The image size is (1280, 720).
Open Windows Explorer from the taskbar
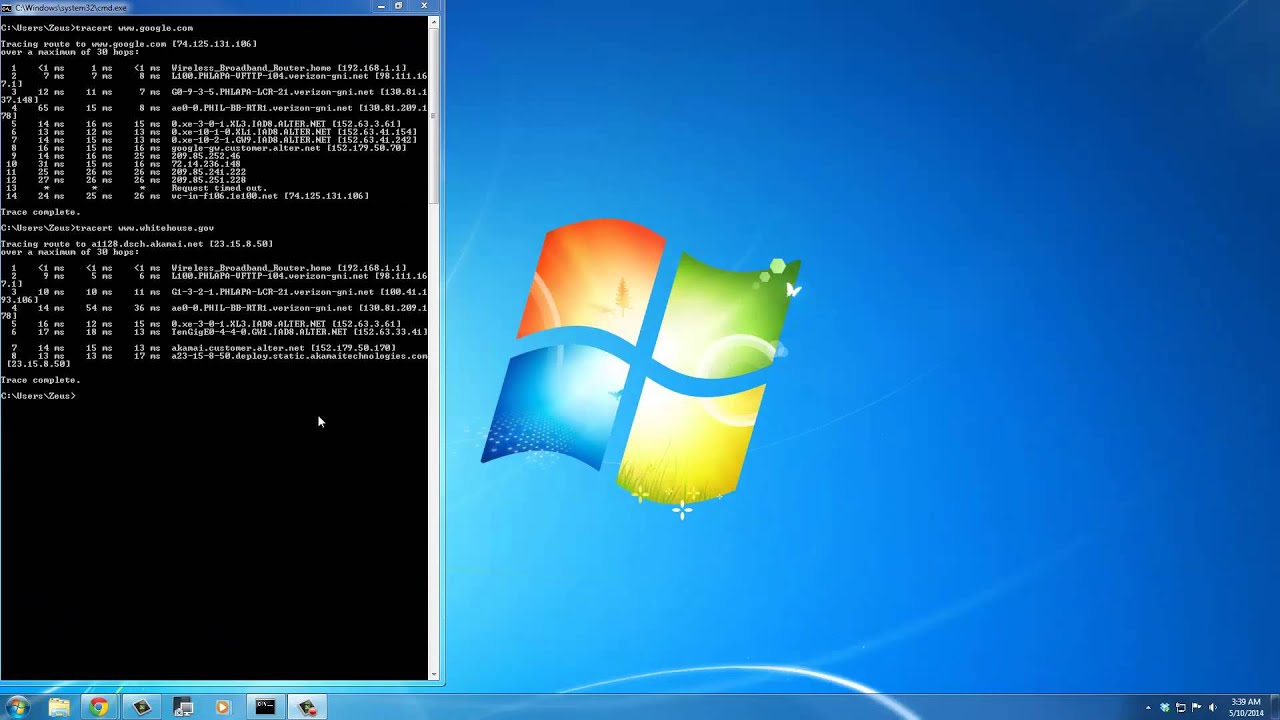[x=59, y=707]
